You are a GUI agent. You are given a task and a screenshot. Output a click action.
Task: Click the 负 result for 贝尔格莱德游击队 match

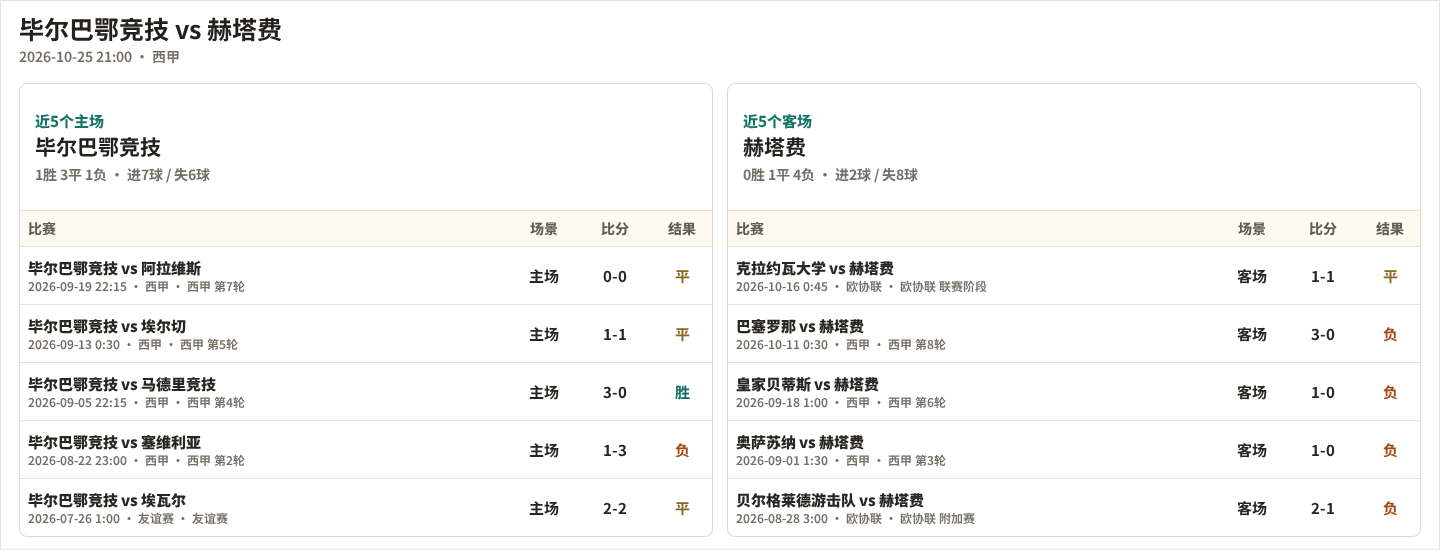[x=1390, y=508]
